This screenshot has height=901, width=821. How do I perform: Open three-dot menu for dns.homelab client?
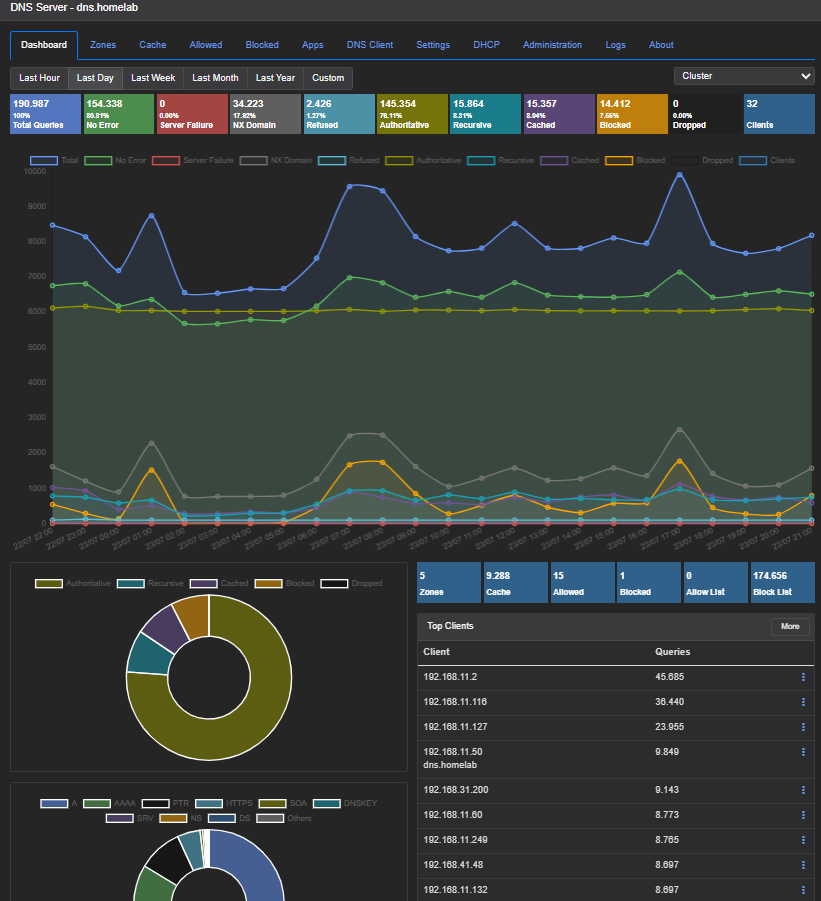(803, 752)
